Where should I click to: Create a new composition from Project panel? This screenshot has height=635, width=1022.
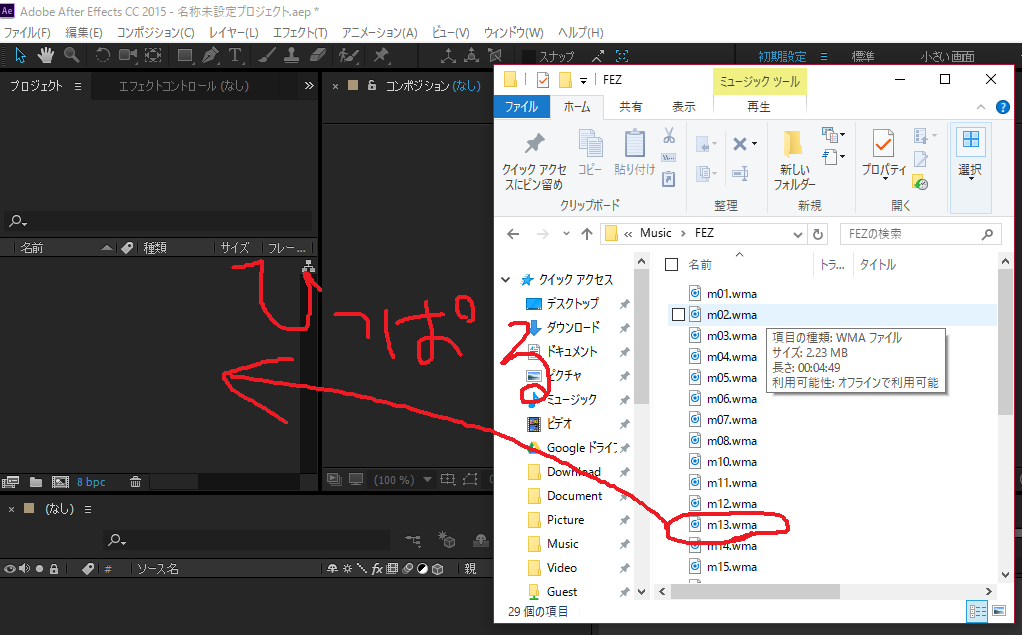60,482
